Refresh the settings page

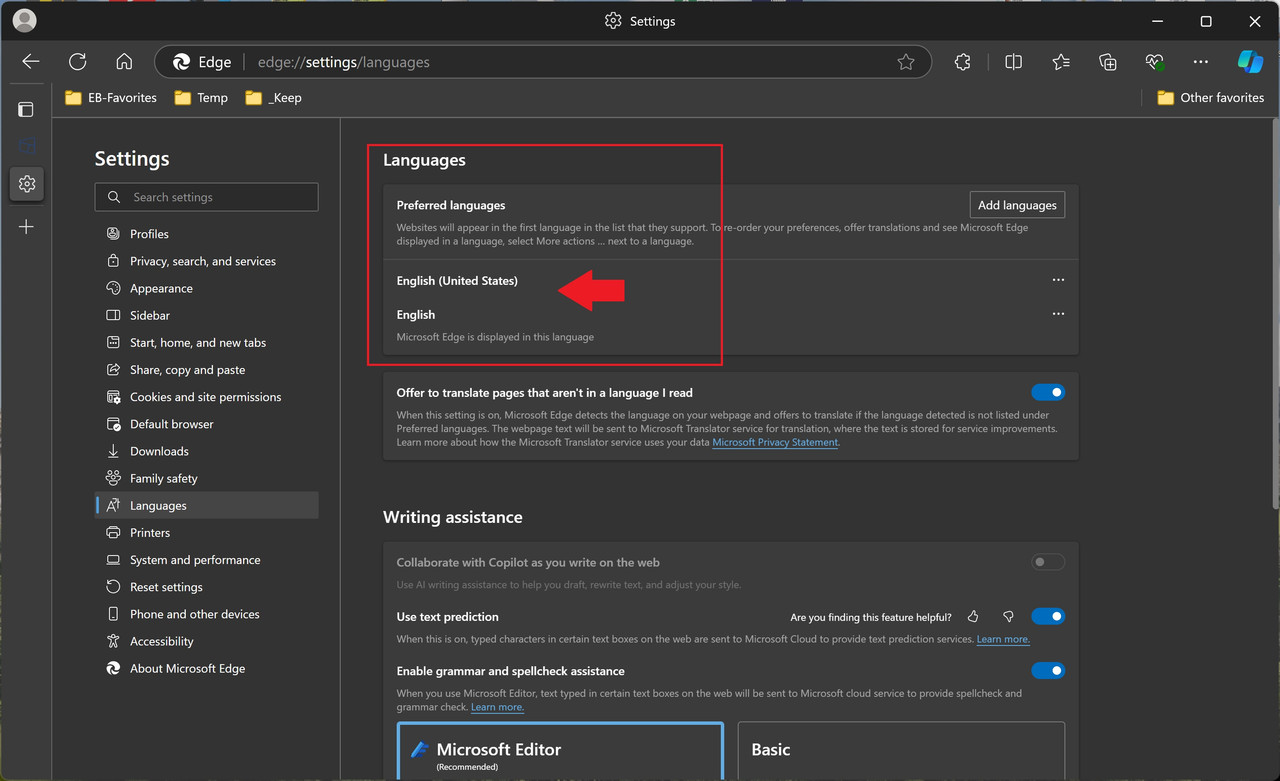click(78, 62)
